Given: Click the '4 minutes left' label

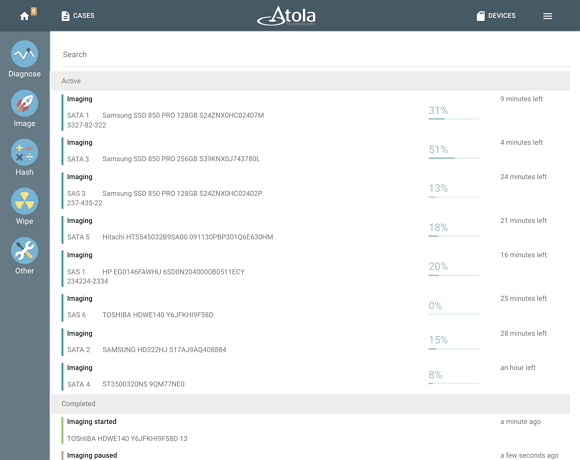Looking at the screenshot, I should (x=522, y=142).
